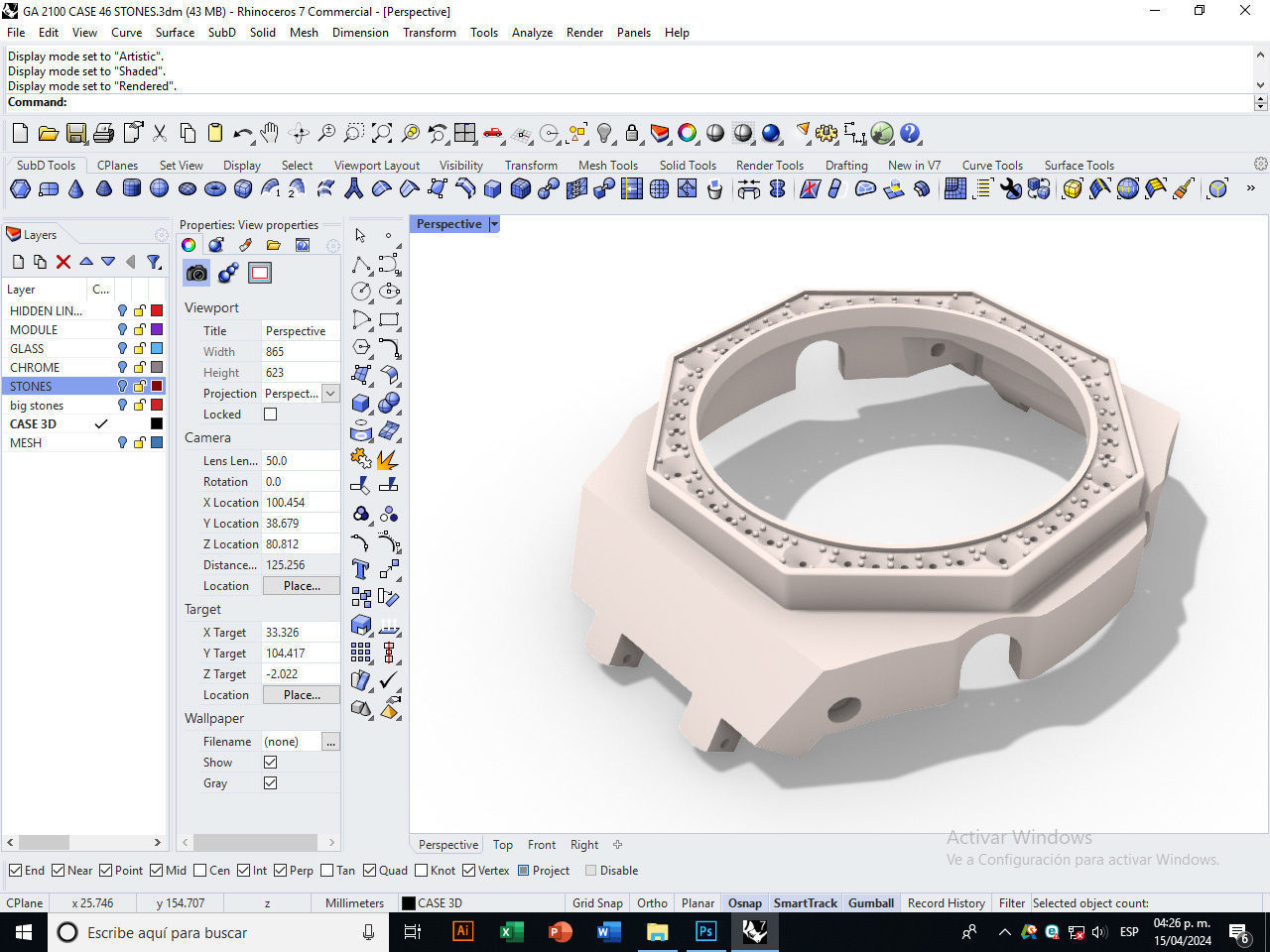Toggle Gumball in status bar
Viewport: 1270px width, 952px height.
871,903
